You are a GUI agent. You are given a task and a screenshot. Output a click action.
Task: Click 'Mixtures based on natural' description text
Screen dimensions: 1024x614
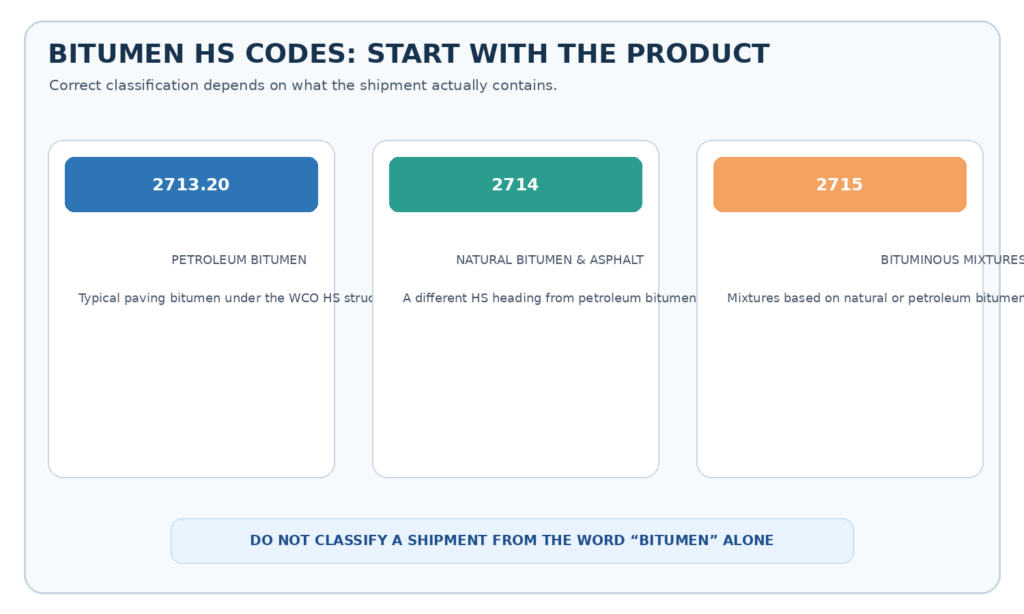pyautogui.click(x=875, y=298)
